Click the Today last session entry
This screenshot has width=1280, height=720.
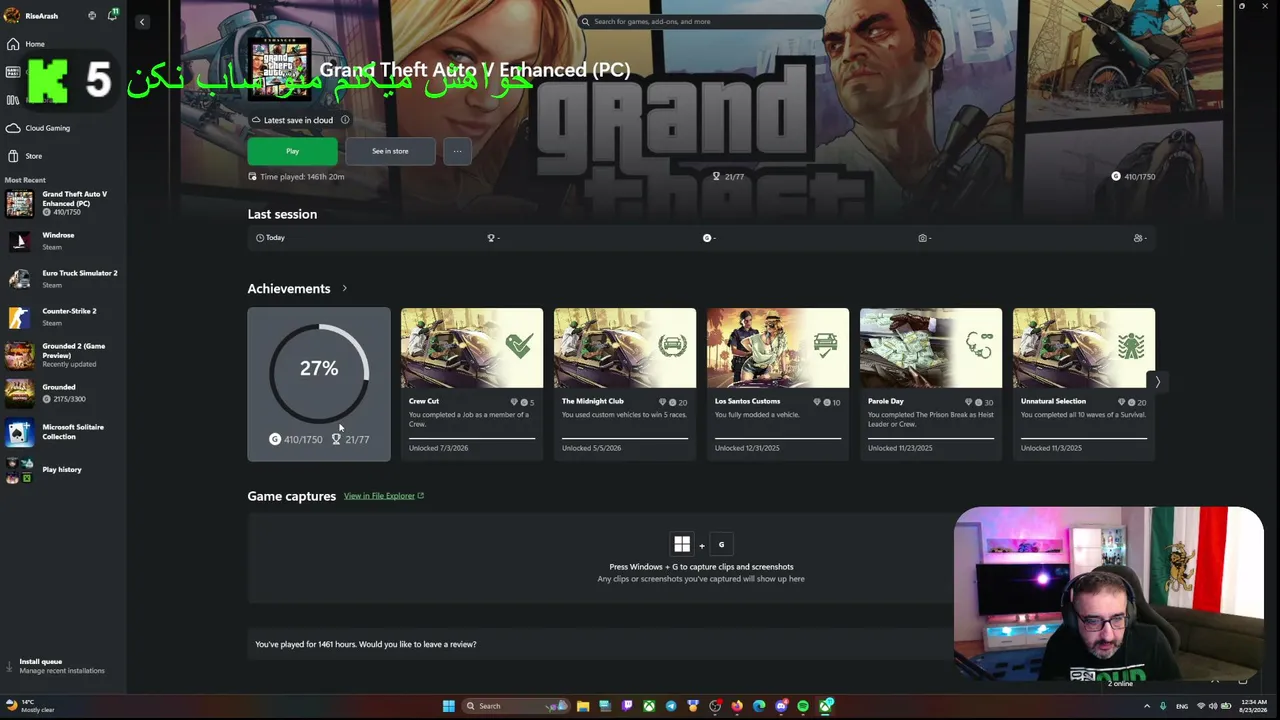click(270, 238)
